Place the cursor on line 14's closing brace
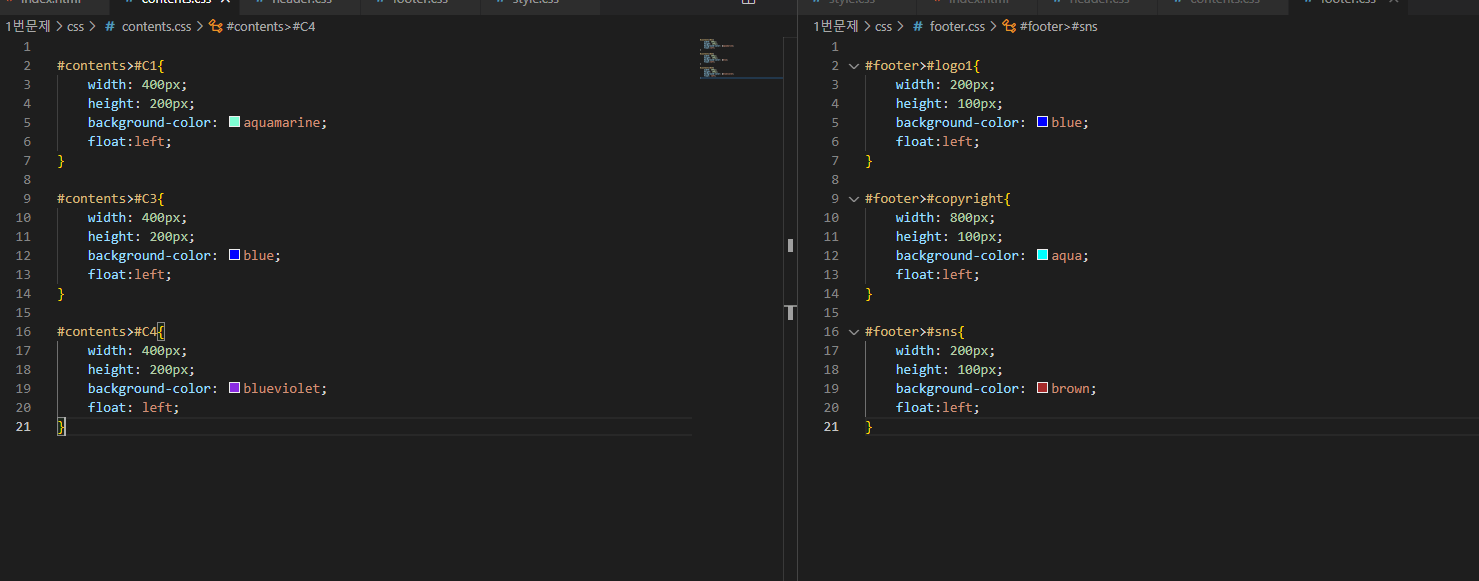Image resolution: width=1479 pixels, height=581 pixels. coord(60,293)
